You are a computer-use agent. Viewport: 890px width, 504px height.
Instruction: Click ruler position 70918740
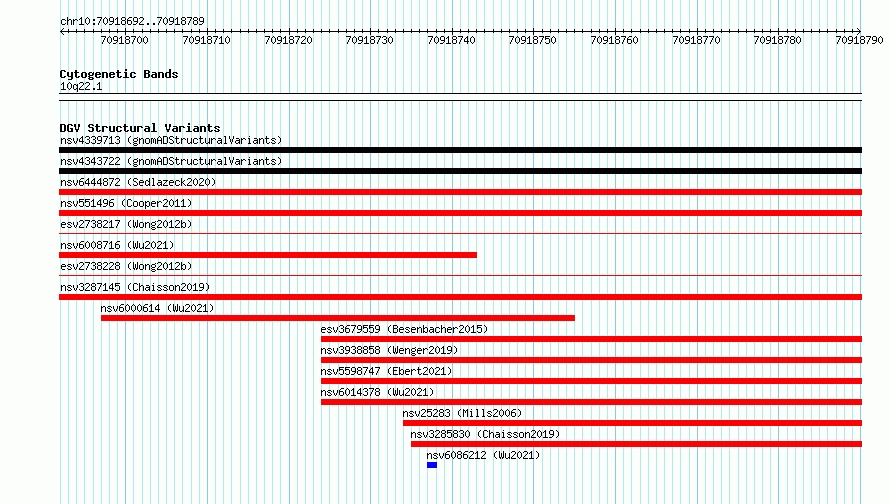coord(451,40)
